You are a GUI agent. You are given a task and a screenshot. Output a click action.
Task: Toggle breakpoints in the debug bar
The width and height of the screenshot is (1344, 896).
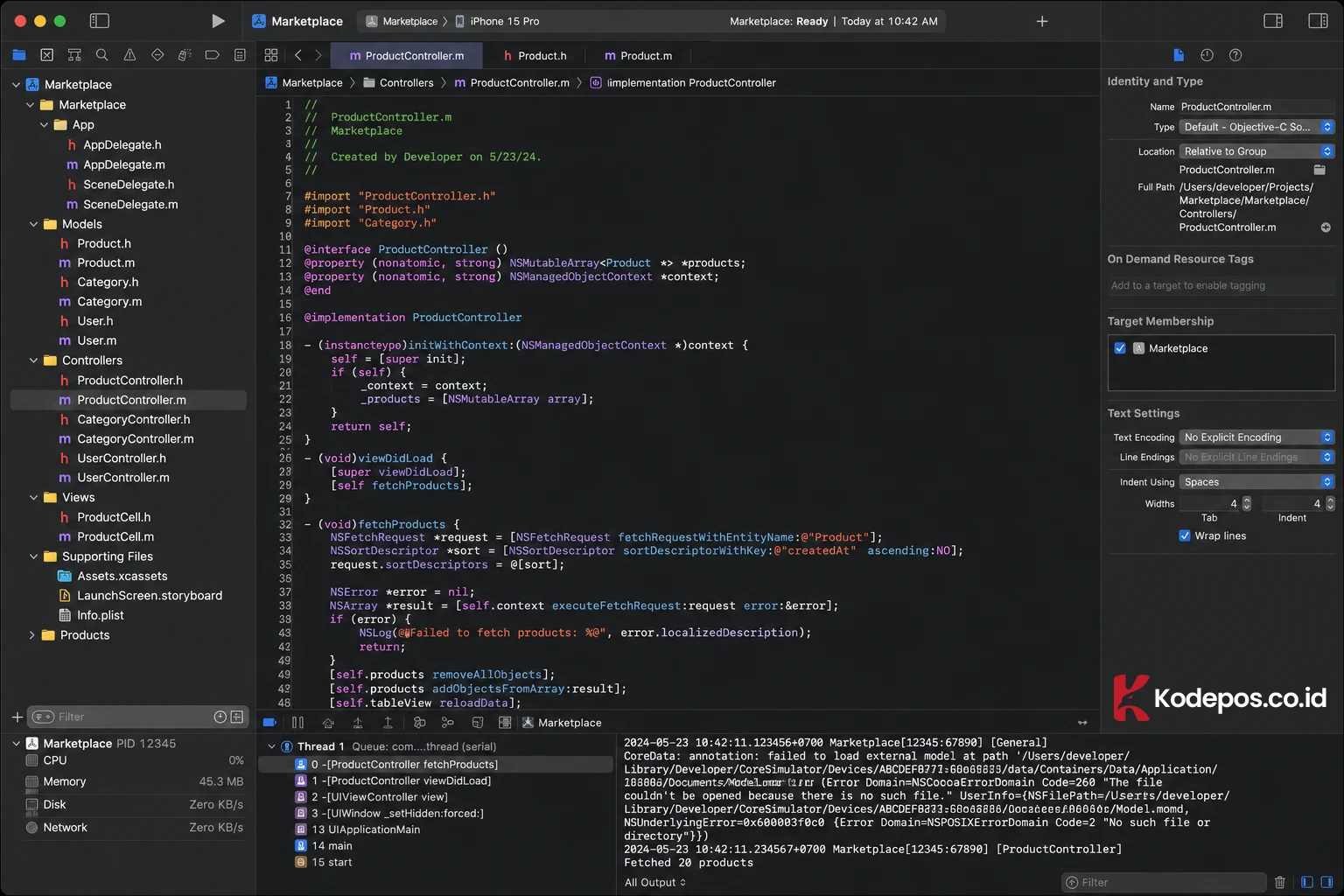(x=269, y=723)
